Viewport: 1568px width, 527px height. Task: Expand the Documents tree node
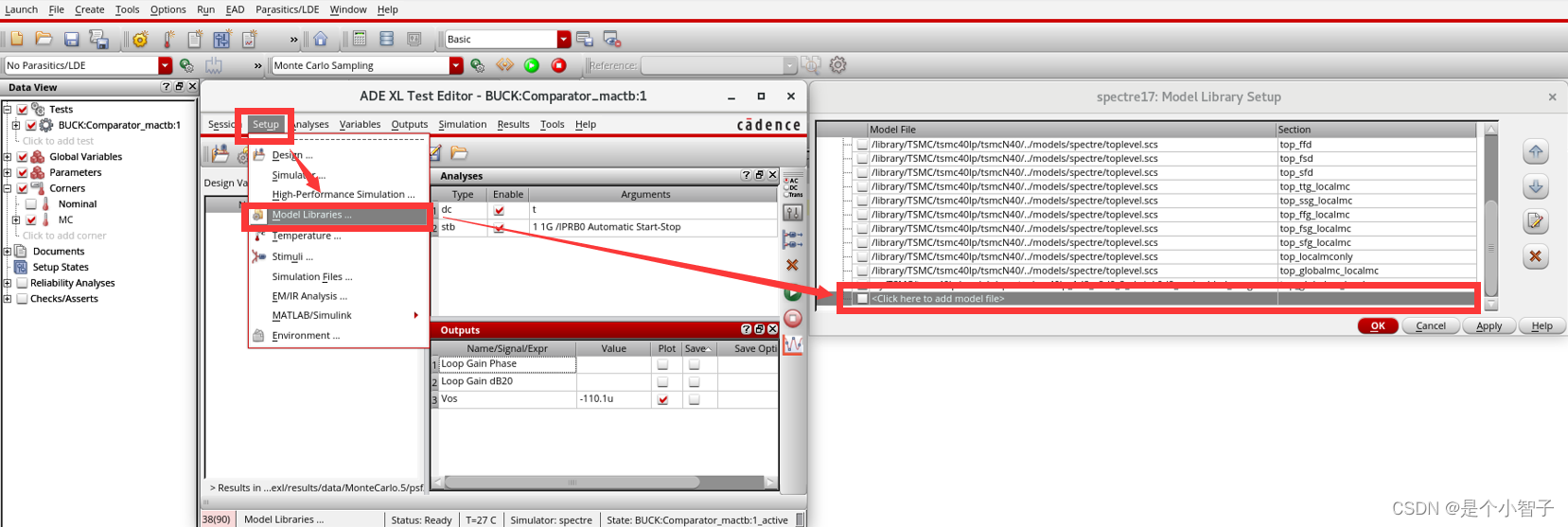click(x=8, y=252)
